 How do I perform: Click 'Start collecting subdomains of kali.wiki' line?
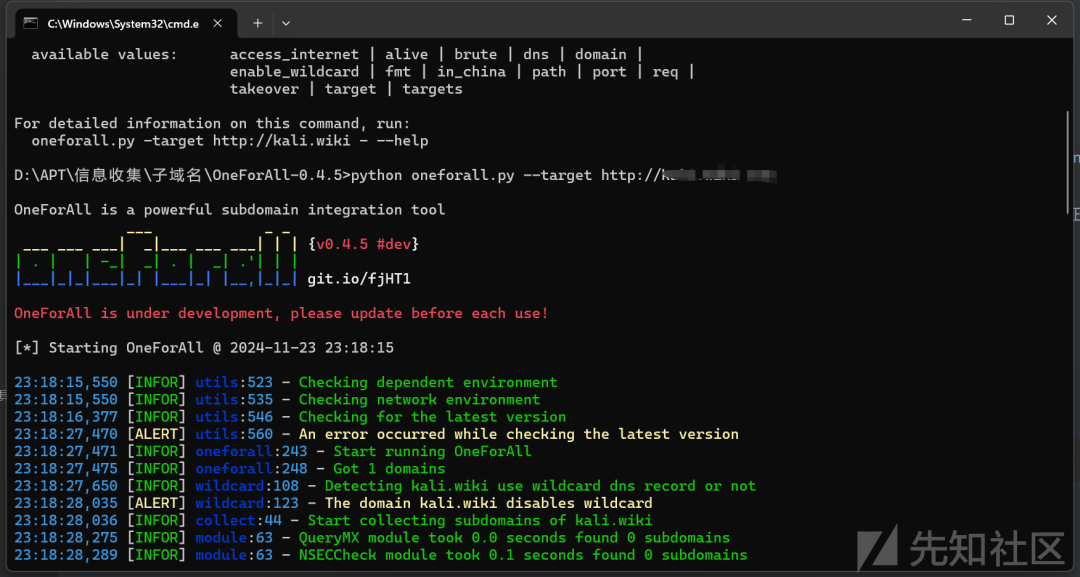(x=480, y=520)
